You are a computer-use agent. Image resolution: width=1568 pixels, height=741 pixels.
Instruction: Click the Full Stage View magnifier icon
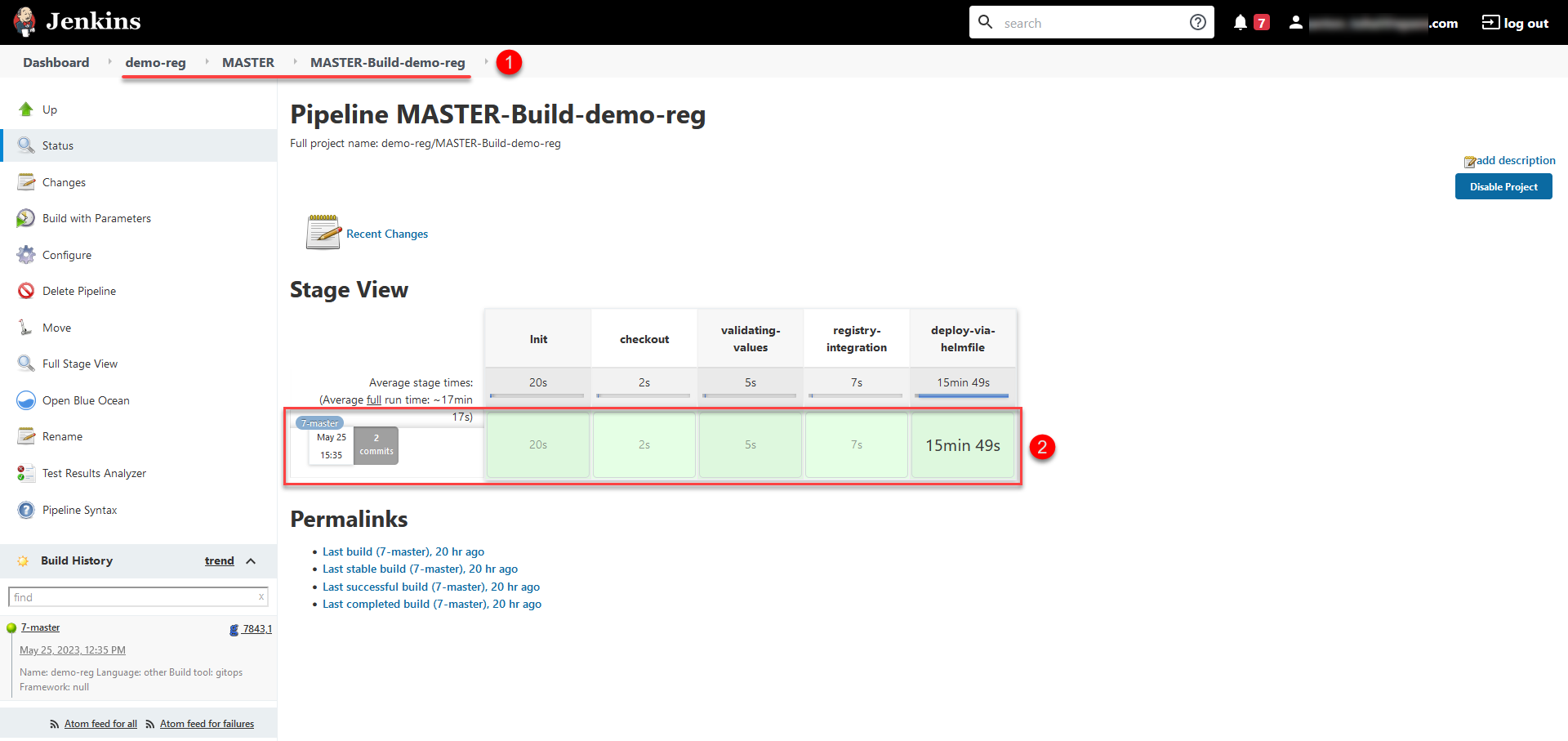click(x=26, y=364)
